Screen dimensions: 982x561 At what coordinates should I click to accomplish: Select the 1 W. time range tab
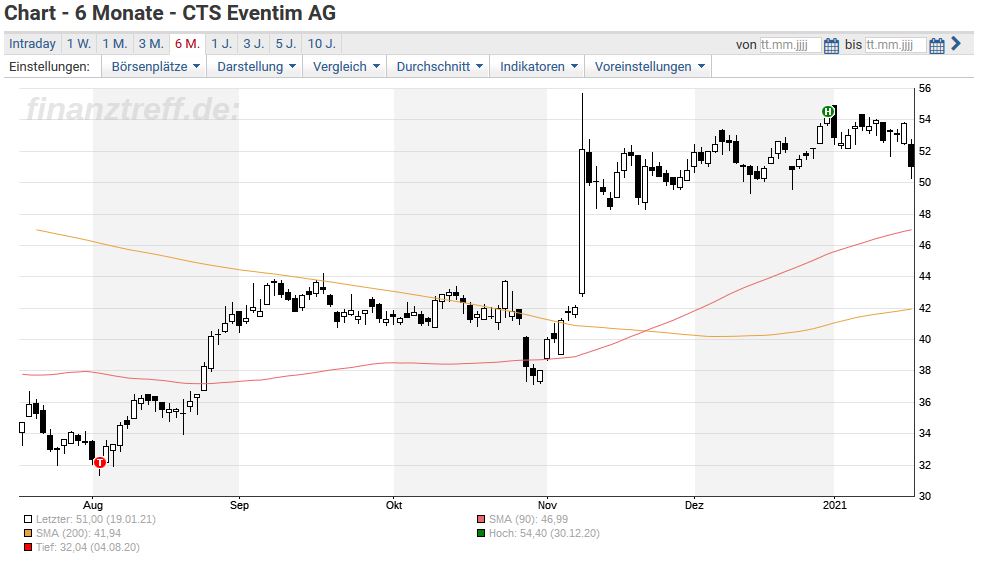pos(79,44)
